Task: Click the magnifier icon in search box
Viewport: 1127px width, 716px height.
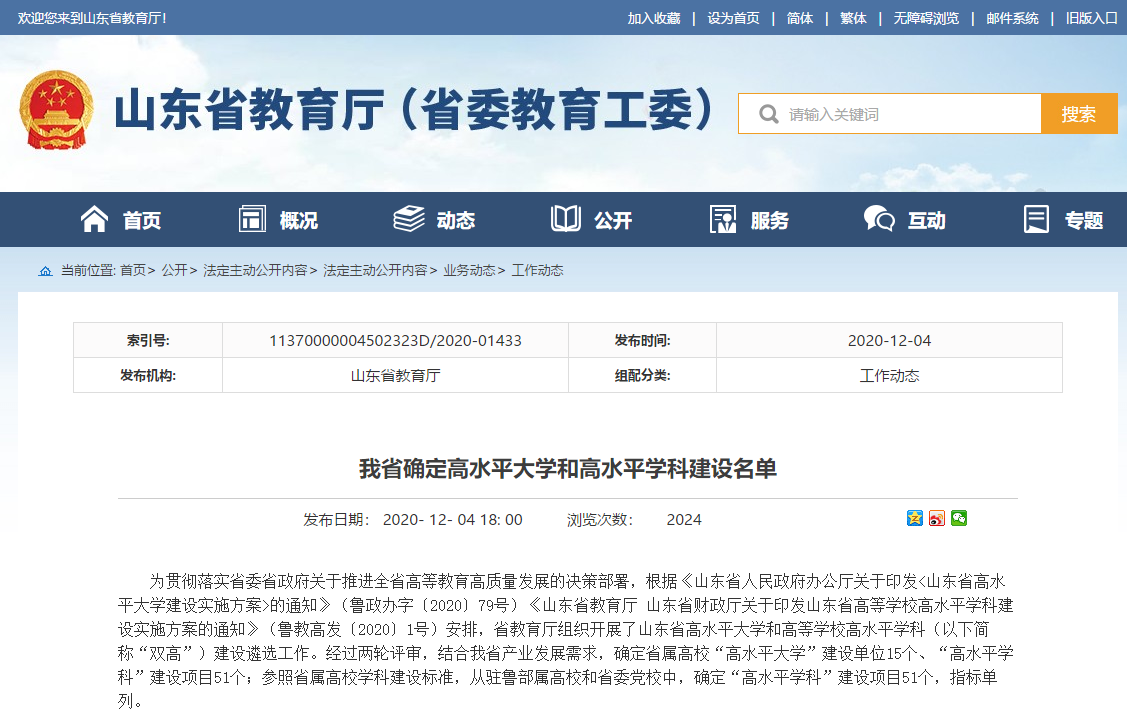Action: pyautogui.click(x=768, y=114)
